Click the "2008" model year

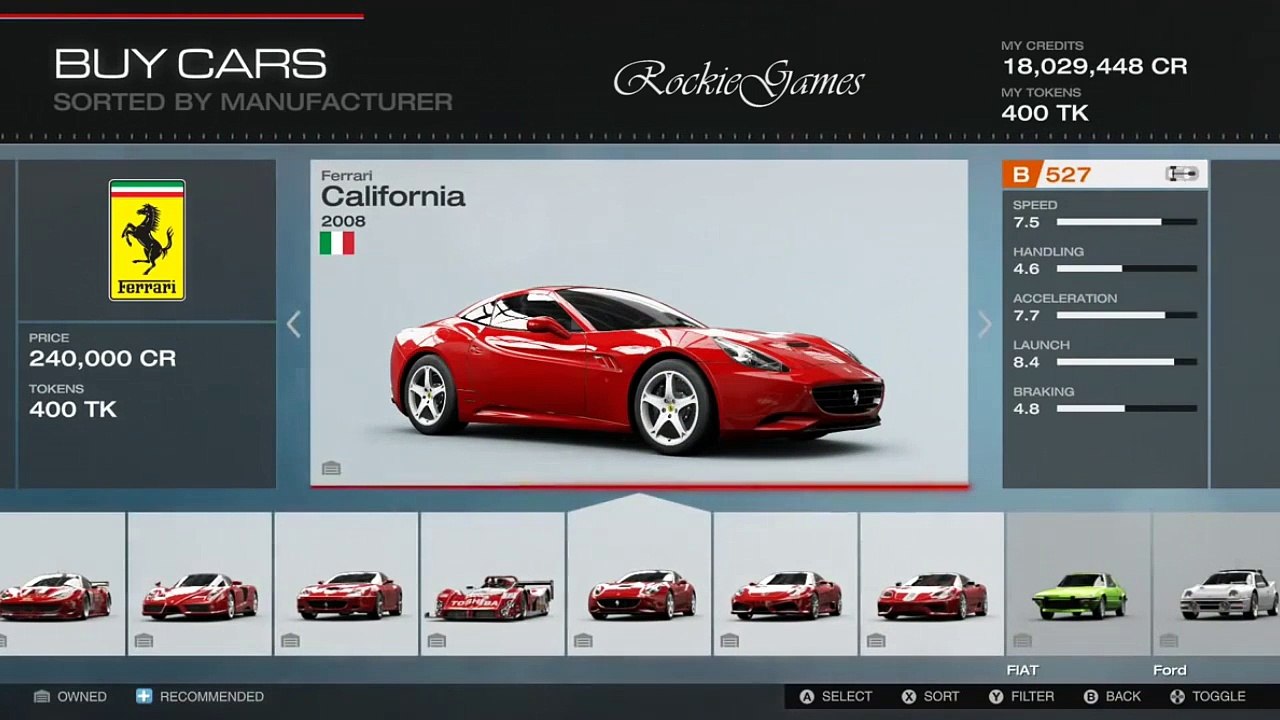point(343,221)
